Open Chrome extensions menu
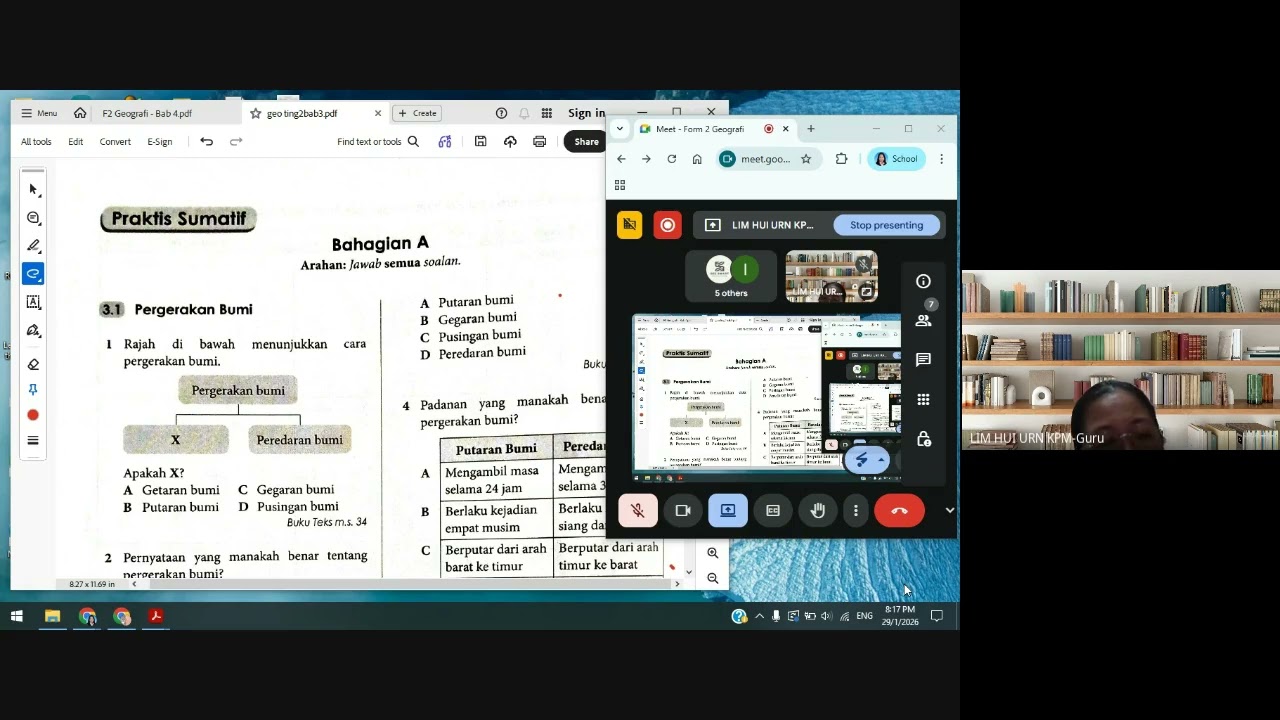The width and height of the screenshot is (1280, 720). pyautogui.click(x=841, y=159)
